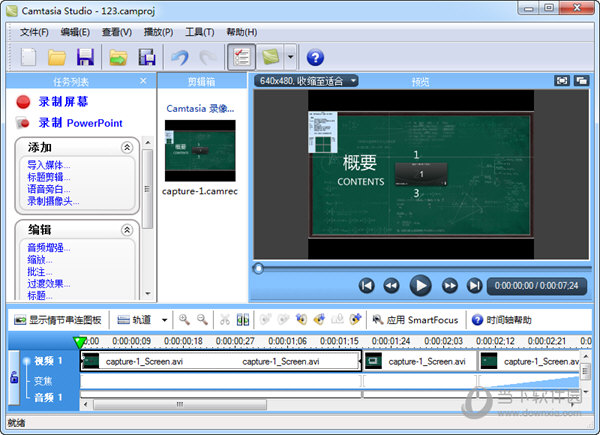The width and height of the screenshot is (600, 435).
Task: Toggle the track lock icon
Action: (14, 378)
